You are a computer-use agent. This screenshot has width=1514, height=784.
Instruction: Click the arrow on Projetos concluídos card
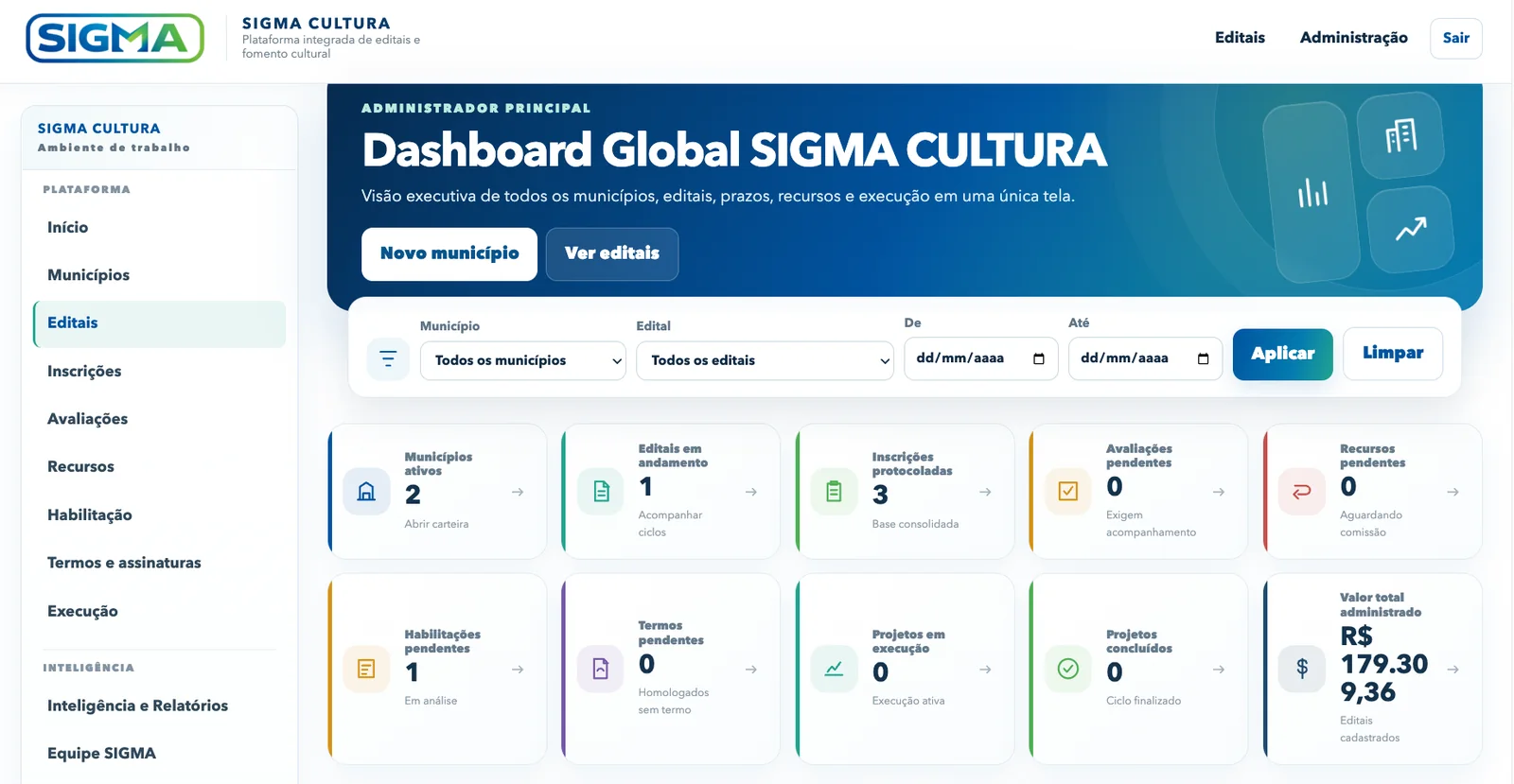click(1219, 670)
